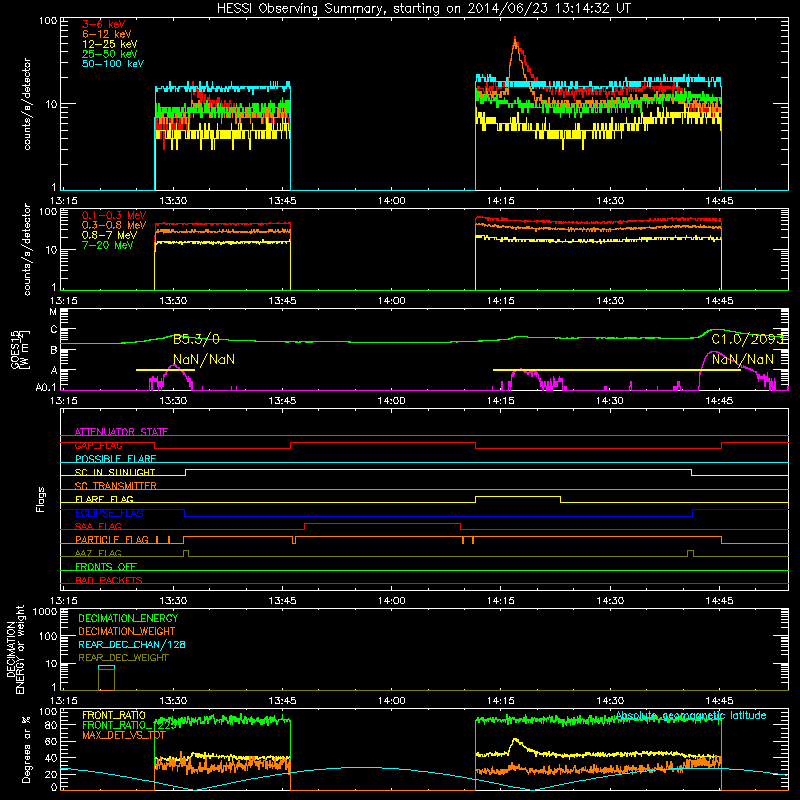Click the MAX_DET_VS_TOT legend label
The image size is (800, 800).
click(124, 735)
